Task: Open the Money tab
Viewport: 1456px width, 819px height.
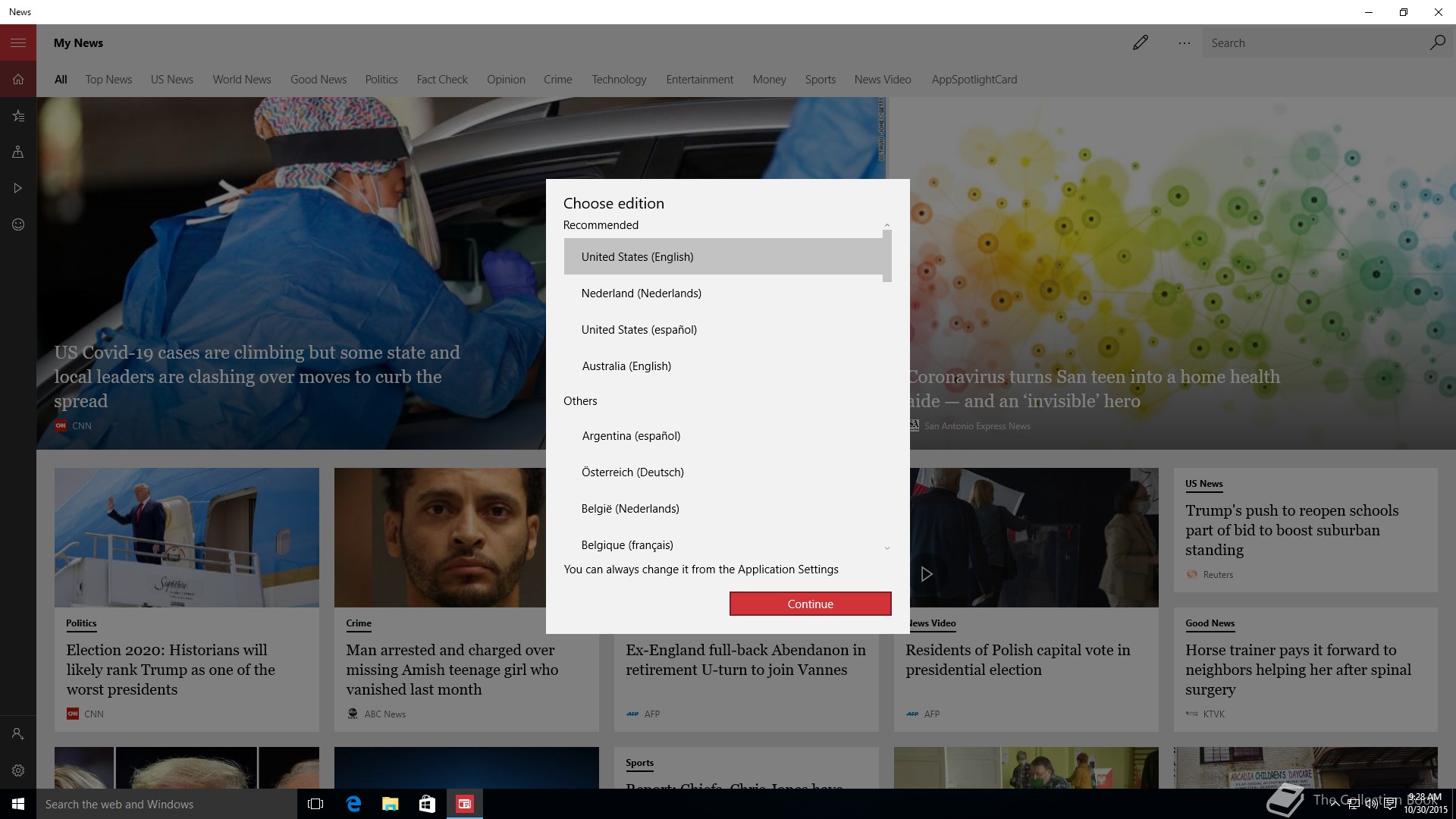Action: 769,80
